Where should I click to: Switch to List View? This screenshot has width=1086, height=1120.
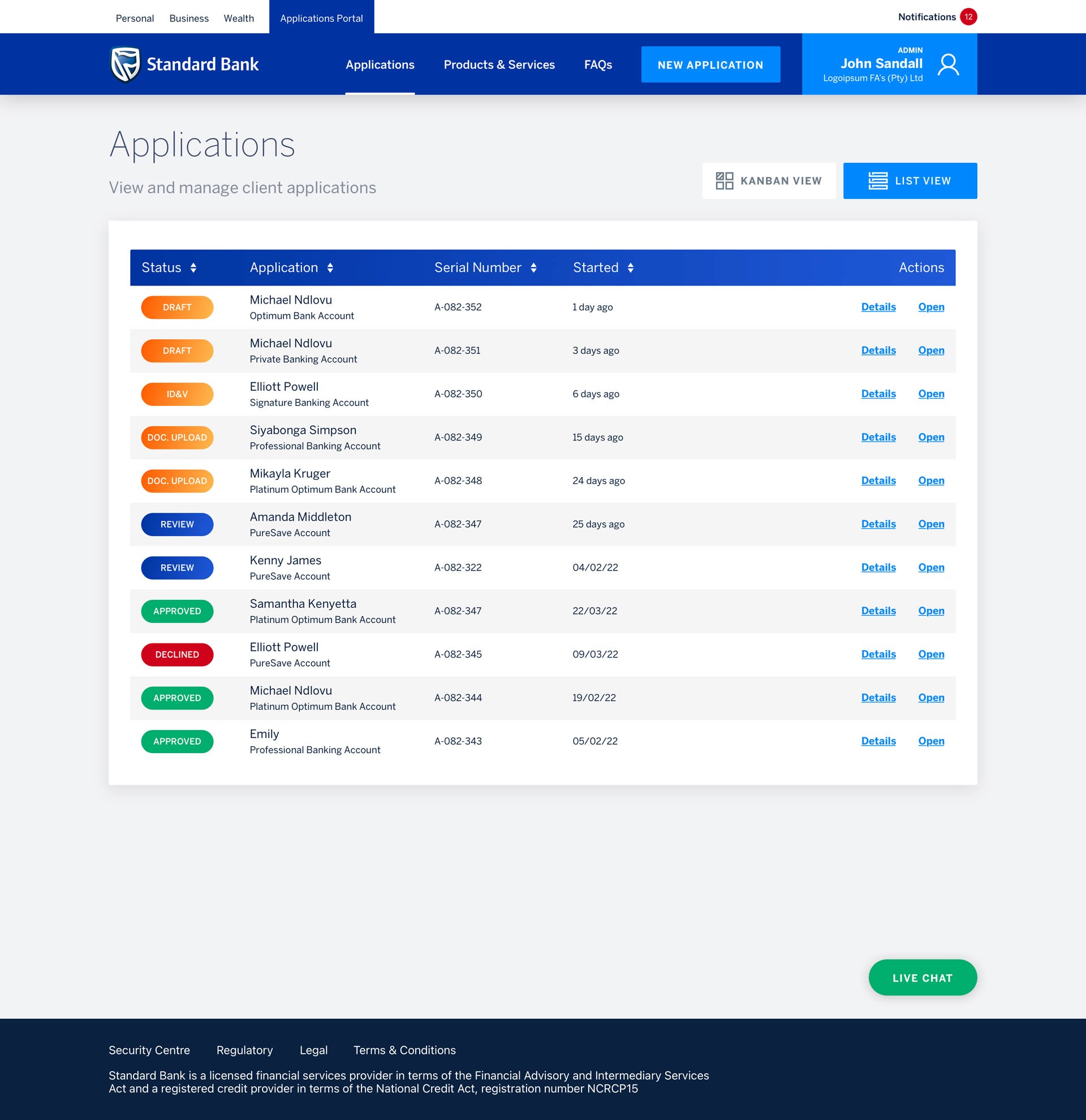point(910,181)
